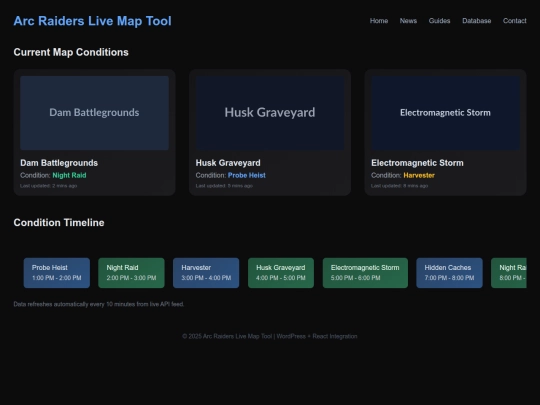Click Last updated text on Electromagnetic Storm card
Screen dimensions: 540x405
click(399, 186)
